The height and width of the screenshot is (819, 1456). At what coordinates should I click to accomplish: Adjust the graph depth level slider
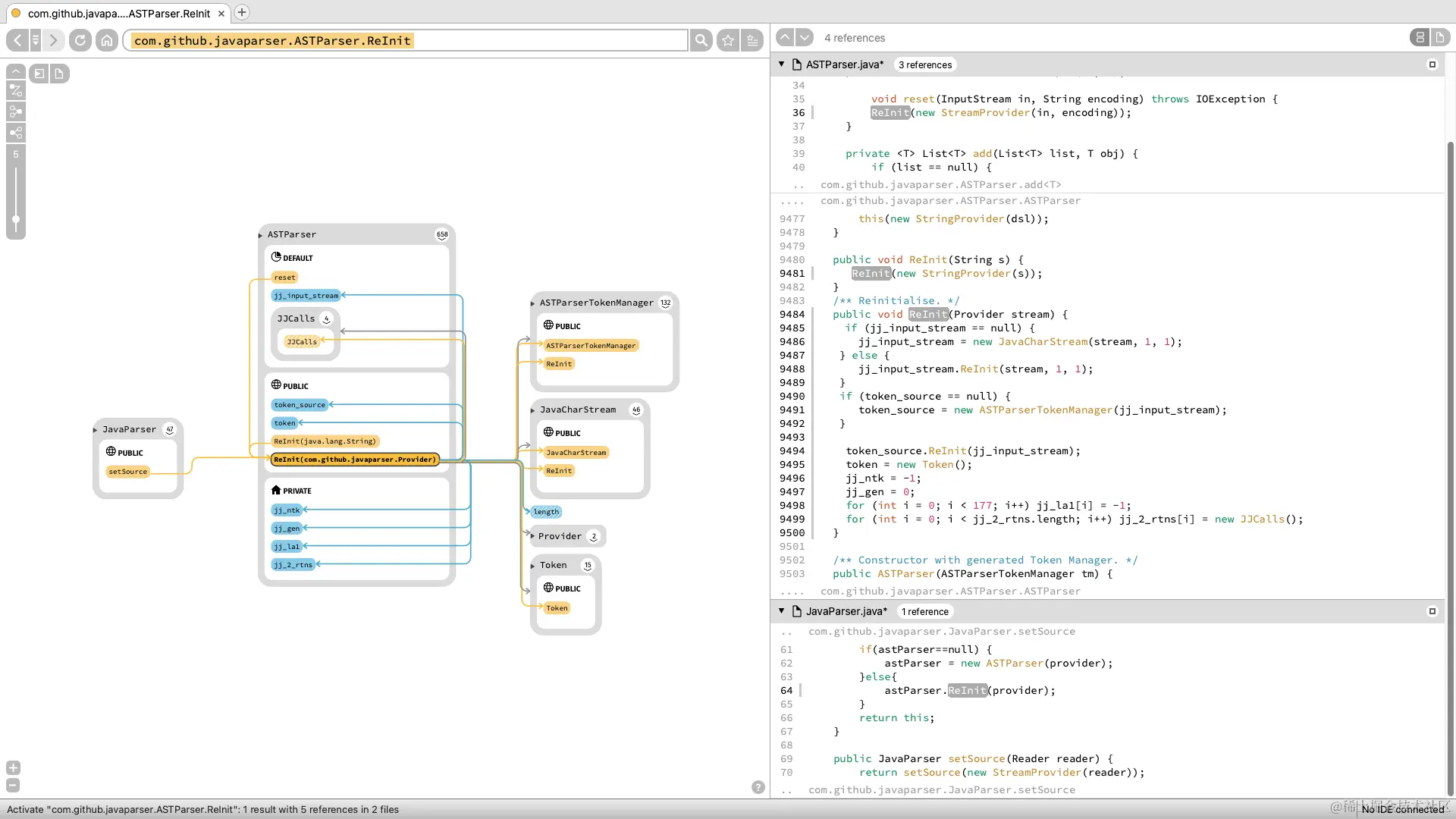pyautogui.click(x=16, y=219)
